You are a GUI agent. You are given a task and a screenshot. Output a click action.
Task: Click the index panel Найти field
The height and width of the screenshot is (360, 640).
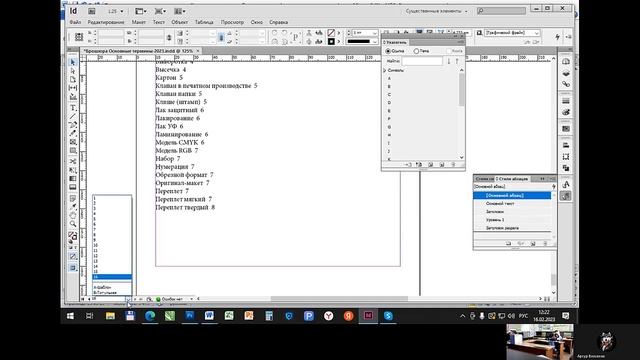pos(422,61)
